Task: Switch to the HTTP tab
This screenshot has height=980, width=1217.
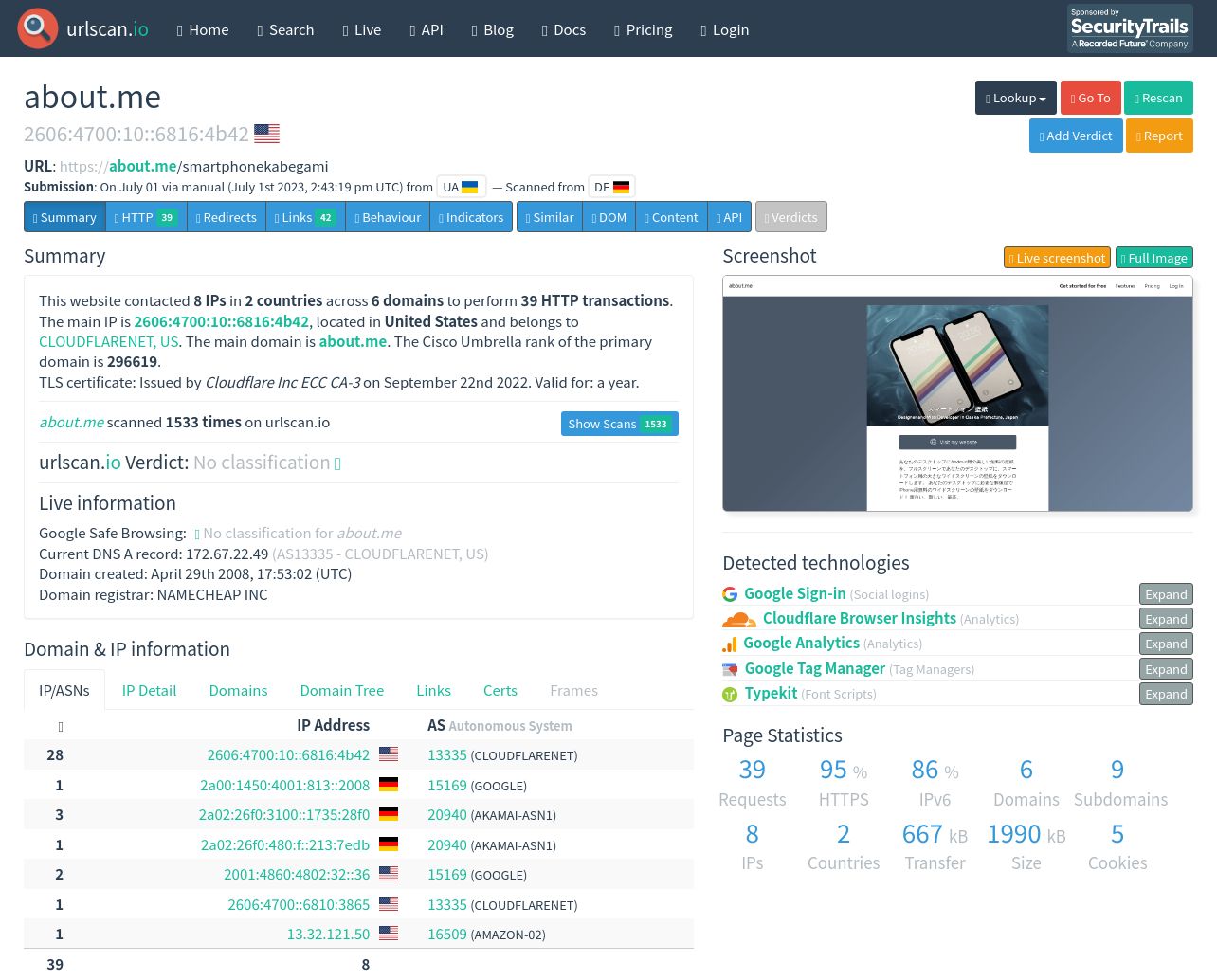Action: (x=146, y=217)
